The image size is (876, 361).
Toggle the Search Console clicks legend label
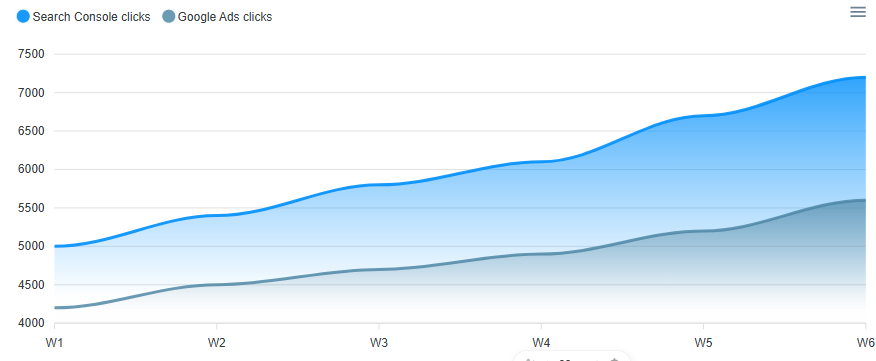(x=92, y=17)
